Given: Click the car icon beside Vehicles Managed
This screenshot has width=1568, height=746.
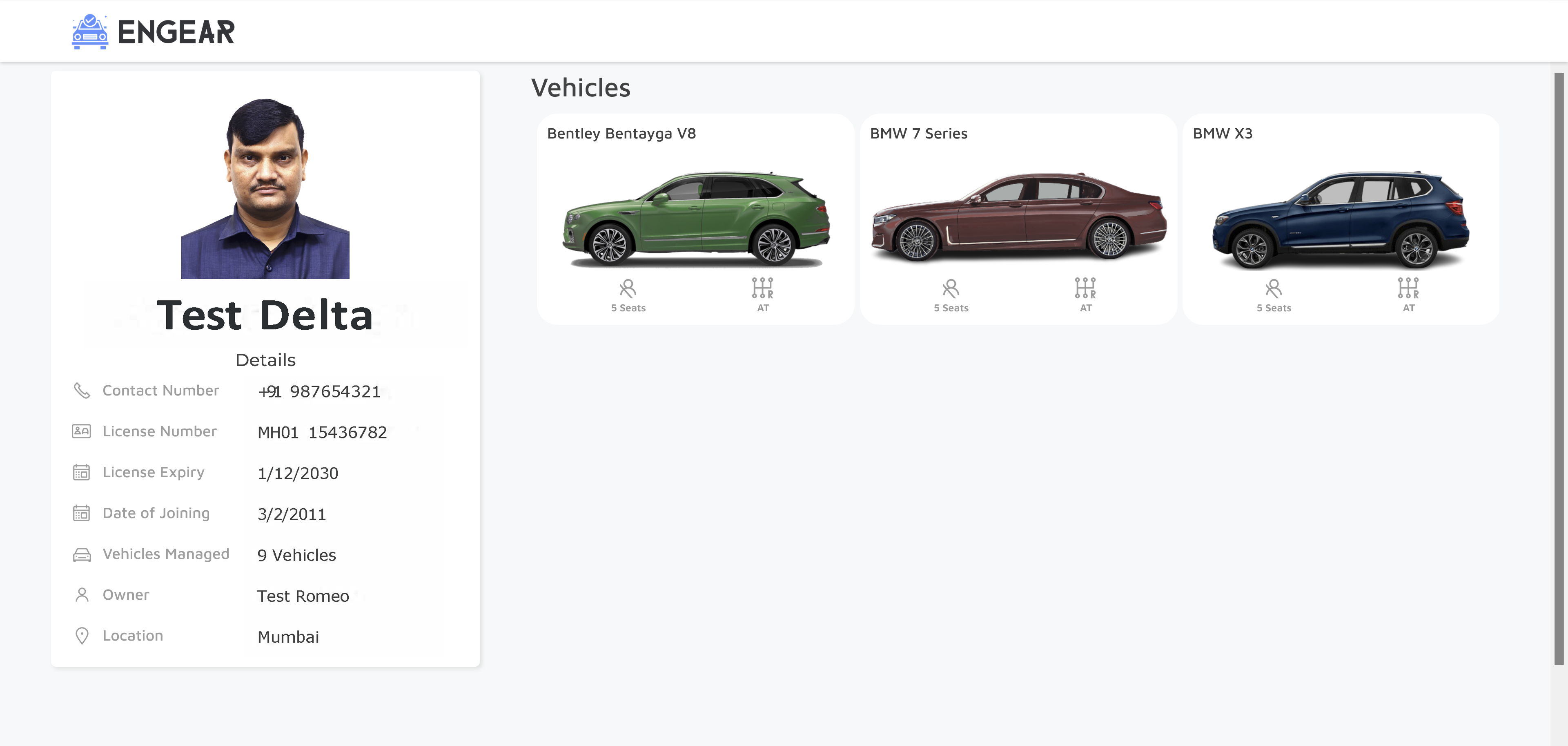Looking at the screenshot, I should point(82,554).
